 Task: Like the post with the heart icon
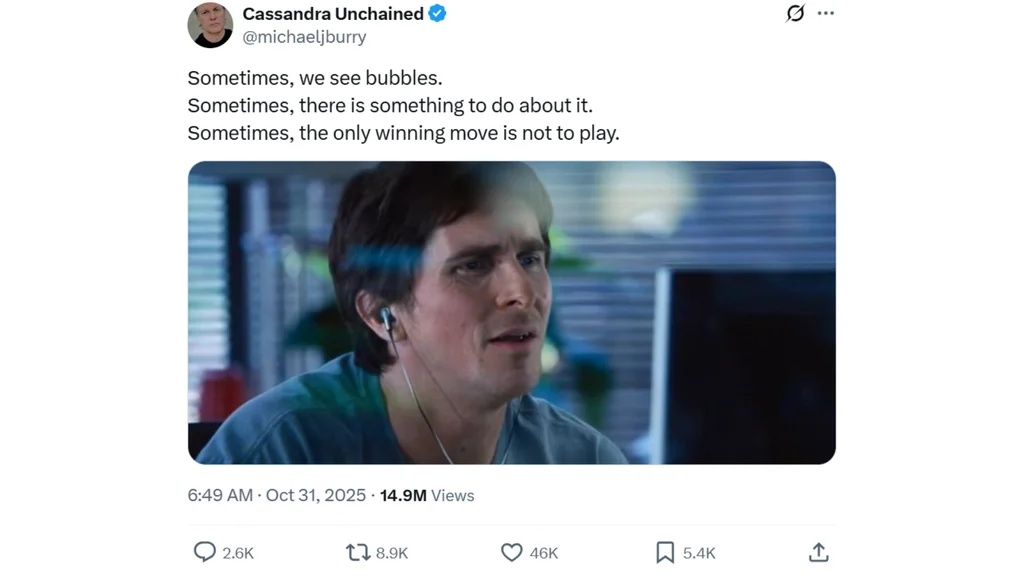point(511,552)
